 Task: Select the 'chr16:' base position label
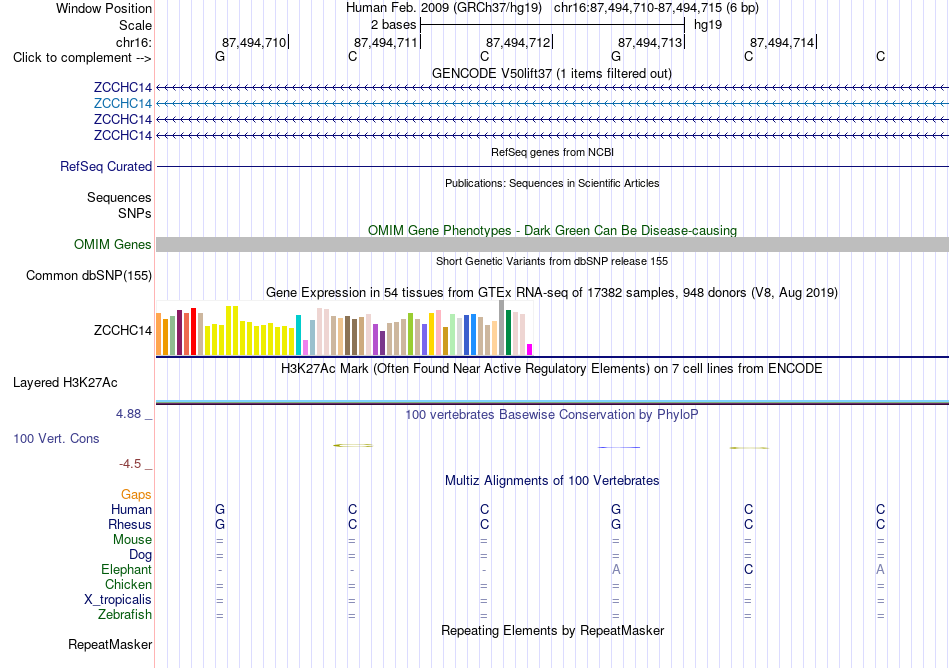point(133,42)
